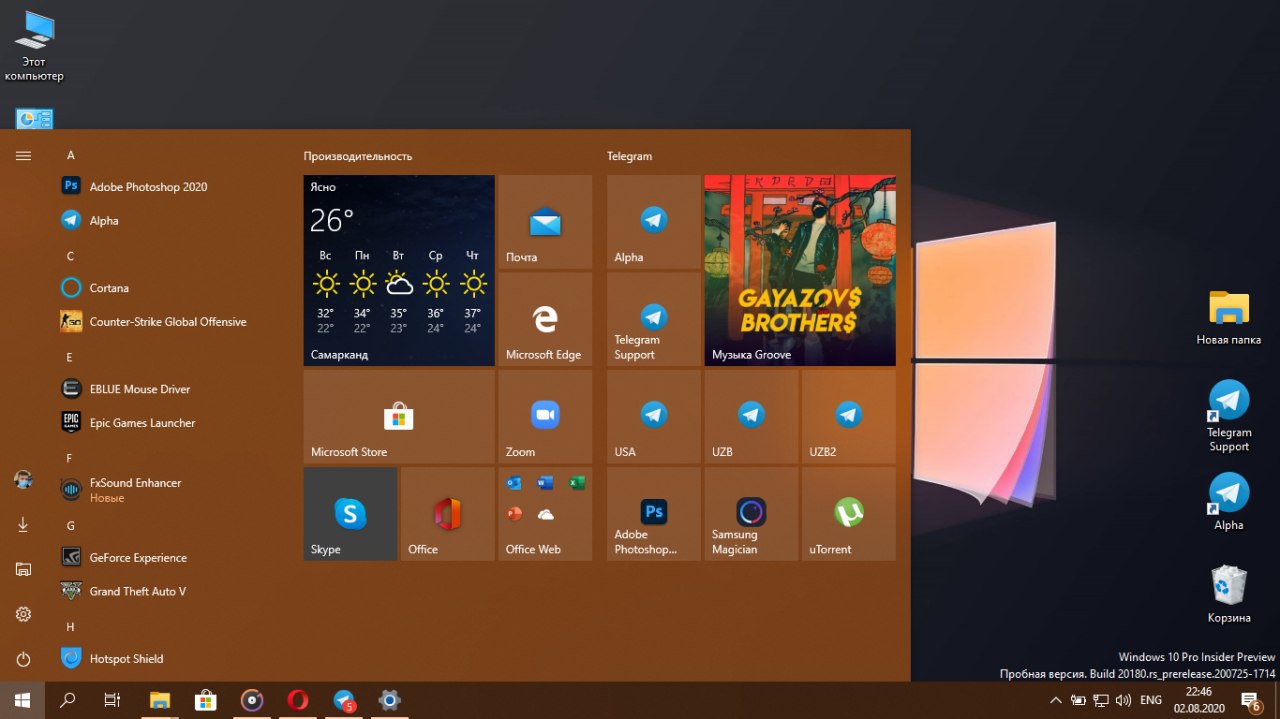This screenshot has height=719, width=1280.
Task: Open the Telegram Support tile
Action: pos(654,319)
